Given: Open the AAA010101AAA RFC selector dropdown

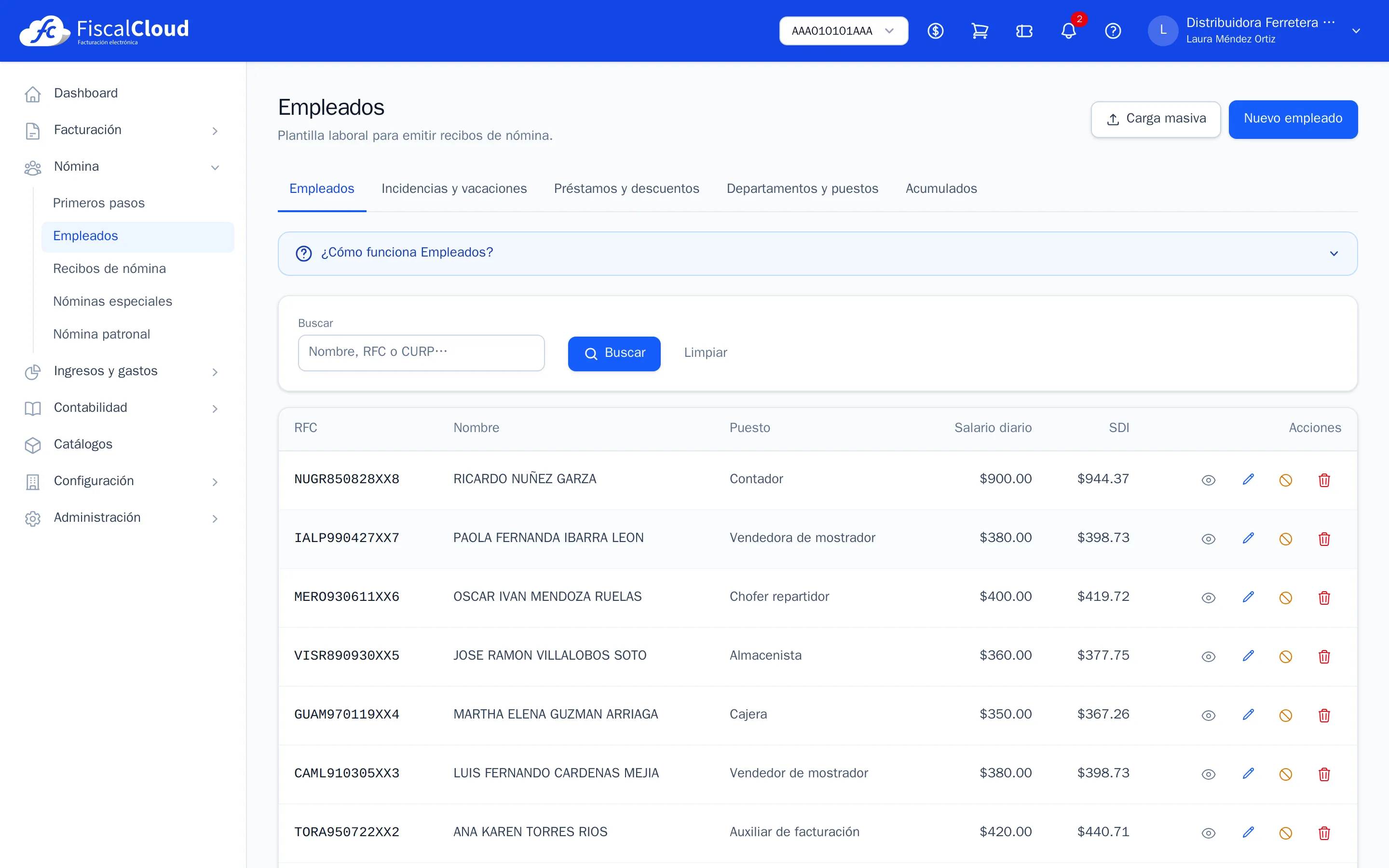Looking at the screenshot, I should click(843, 31).
